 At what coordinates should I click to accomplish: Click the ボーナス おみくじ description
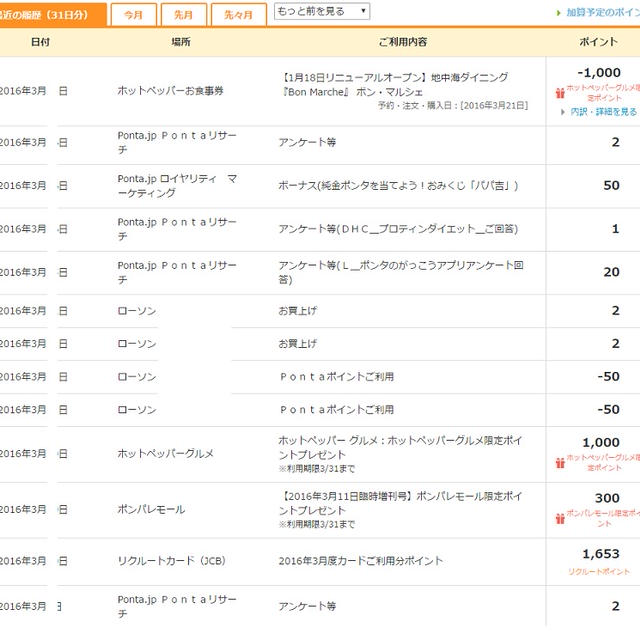(398, 186)
